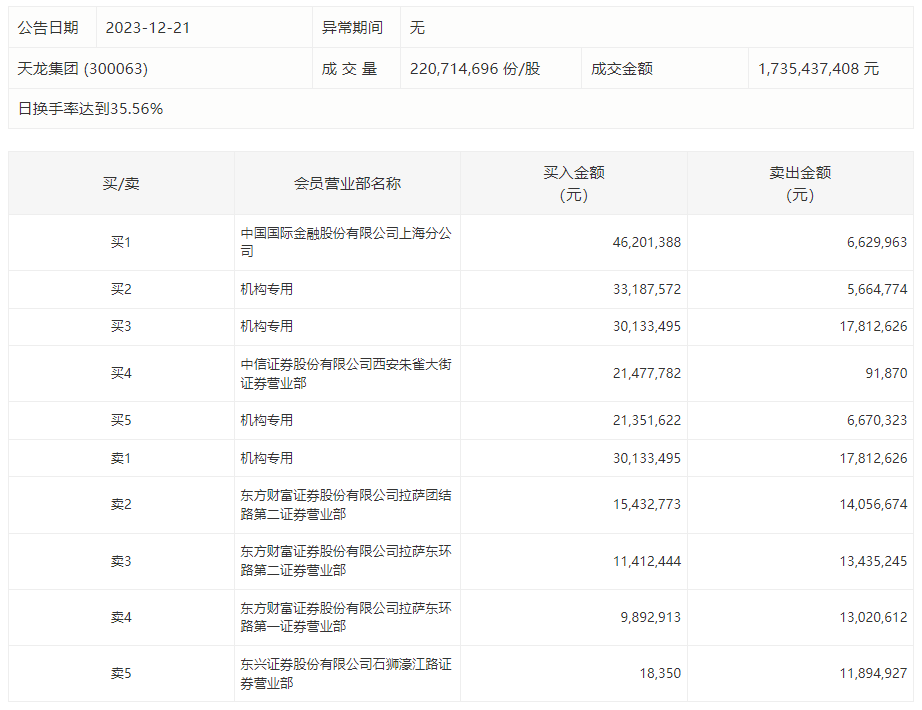Click the 成交金额 label
Viewport: 922px width, 710px height.
[x=622, y=69]
